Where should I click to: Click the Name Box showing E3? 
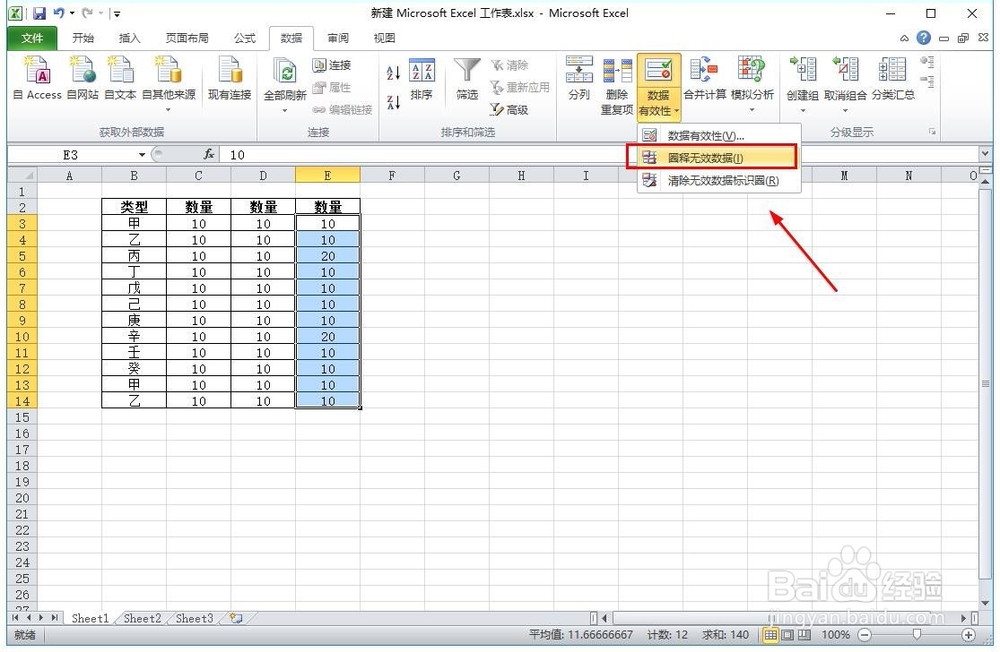click(70, 155)
